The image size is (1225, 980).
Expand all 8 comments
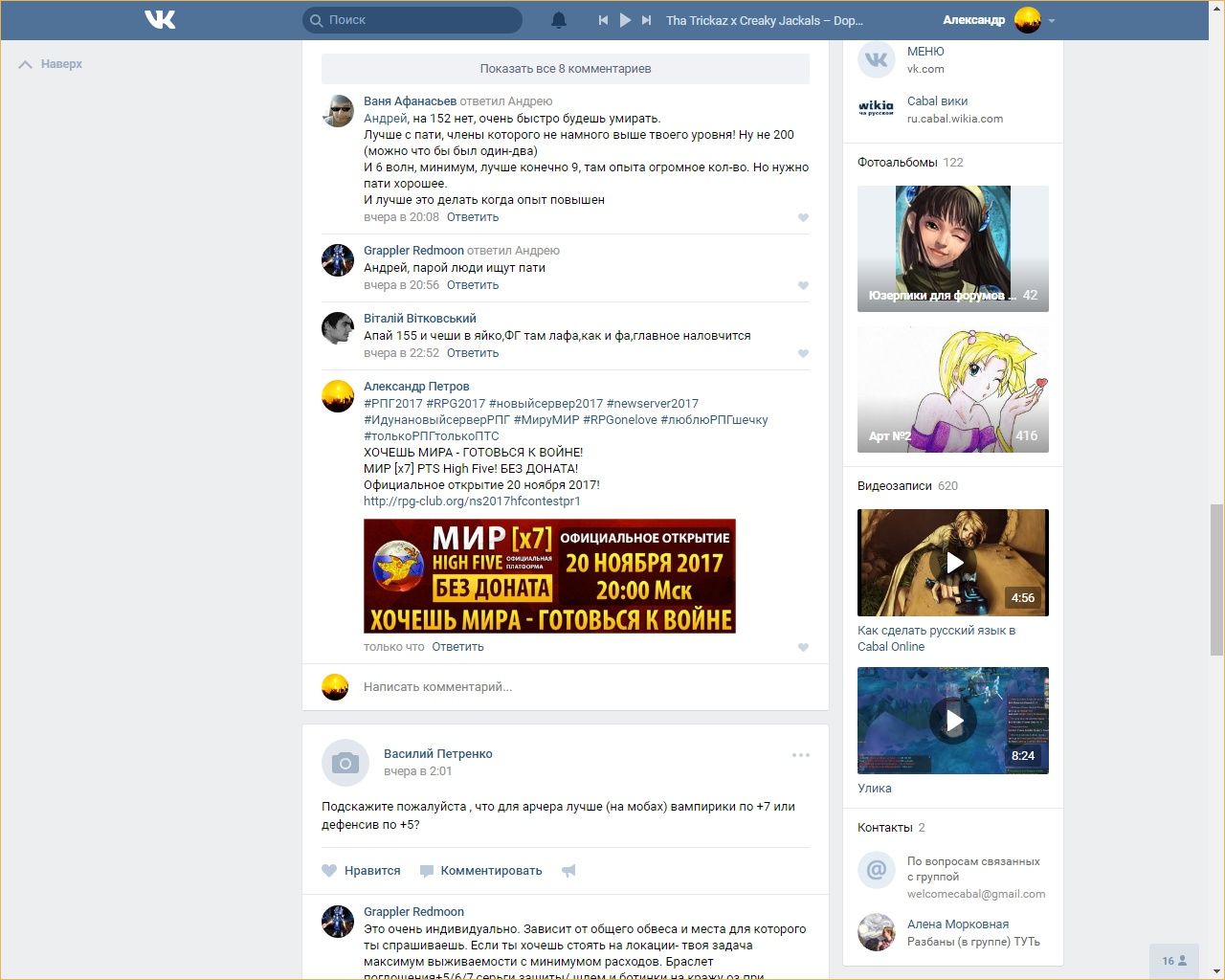point(565,69)
